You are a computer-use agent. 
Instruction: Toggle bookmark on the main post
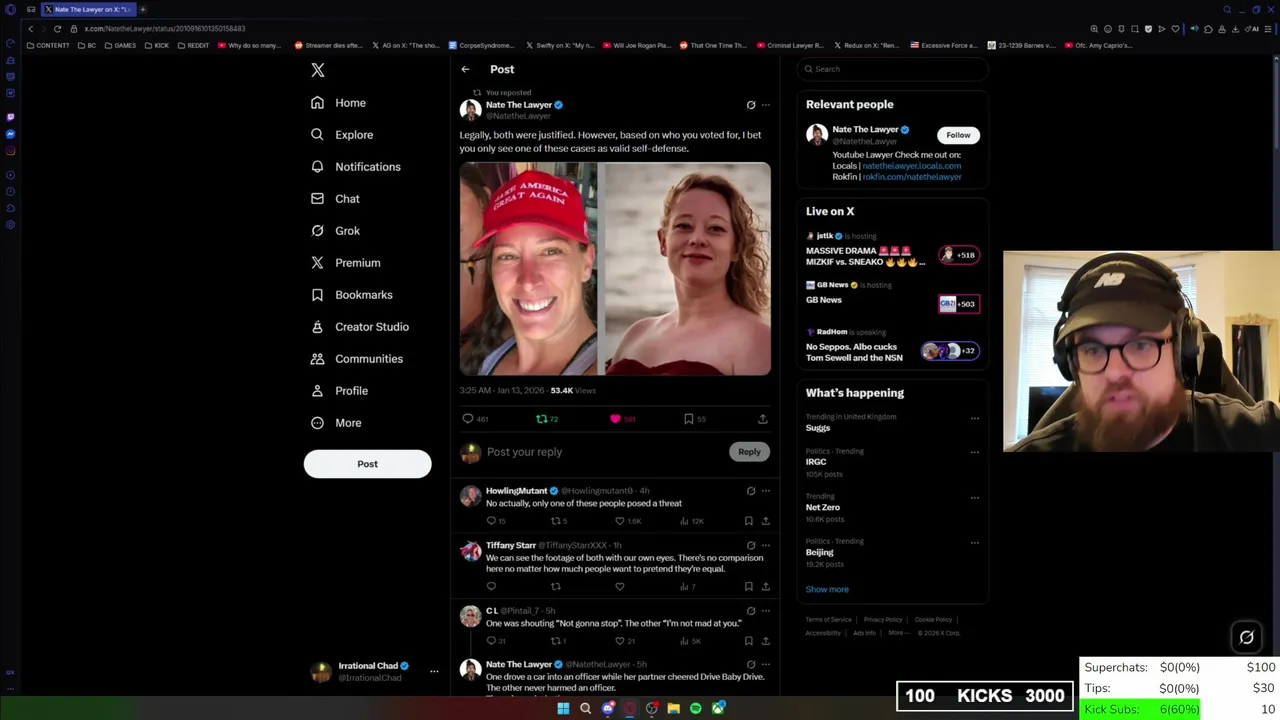coord(688,419)
